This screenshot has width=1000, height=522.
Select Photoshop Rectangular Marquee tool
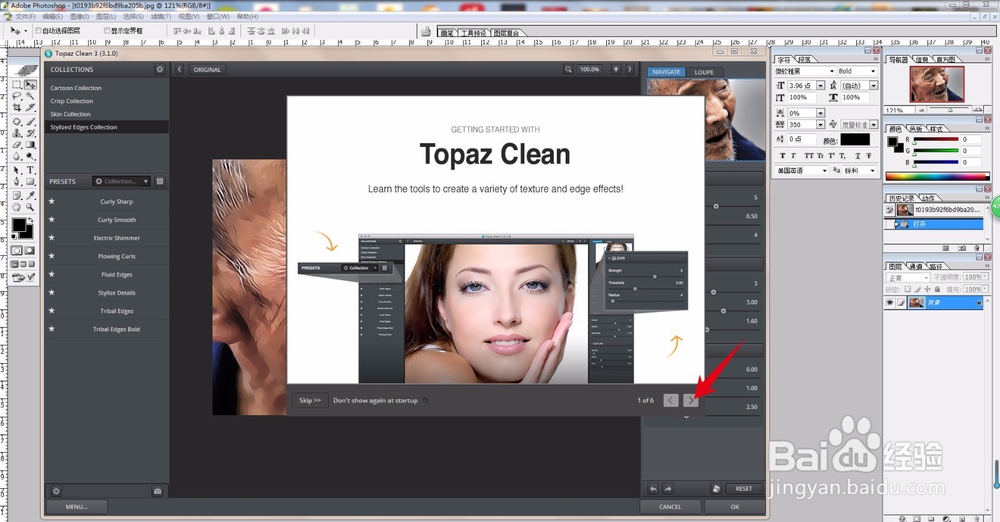[17, 84]
